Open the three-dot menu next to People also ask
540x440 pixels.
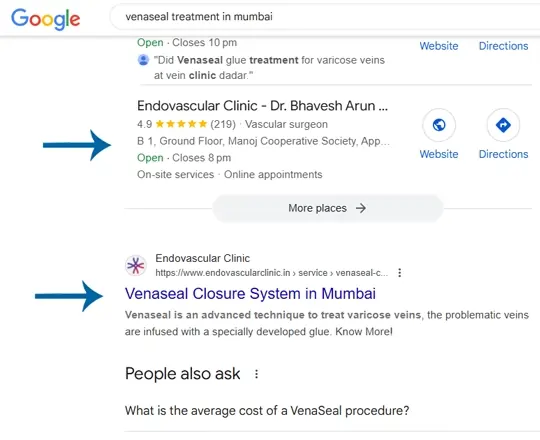pyautogui.click(x=256, y=374)
